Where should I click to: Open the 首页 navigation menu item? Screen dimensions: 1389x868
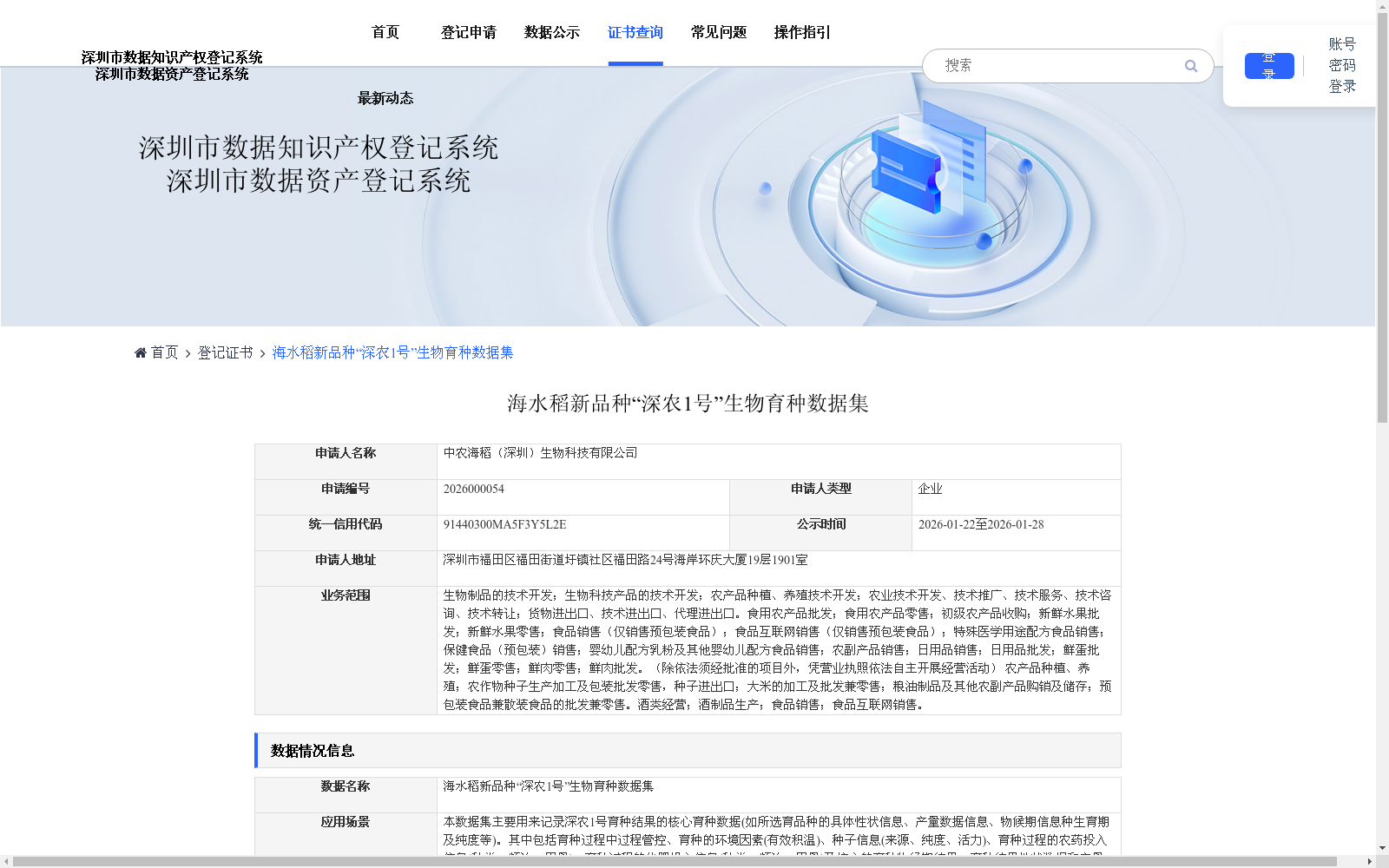[x=385, y=32]
